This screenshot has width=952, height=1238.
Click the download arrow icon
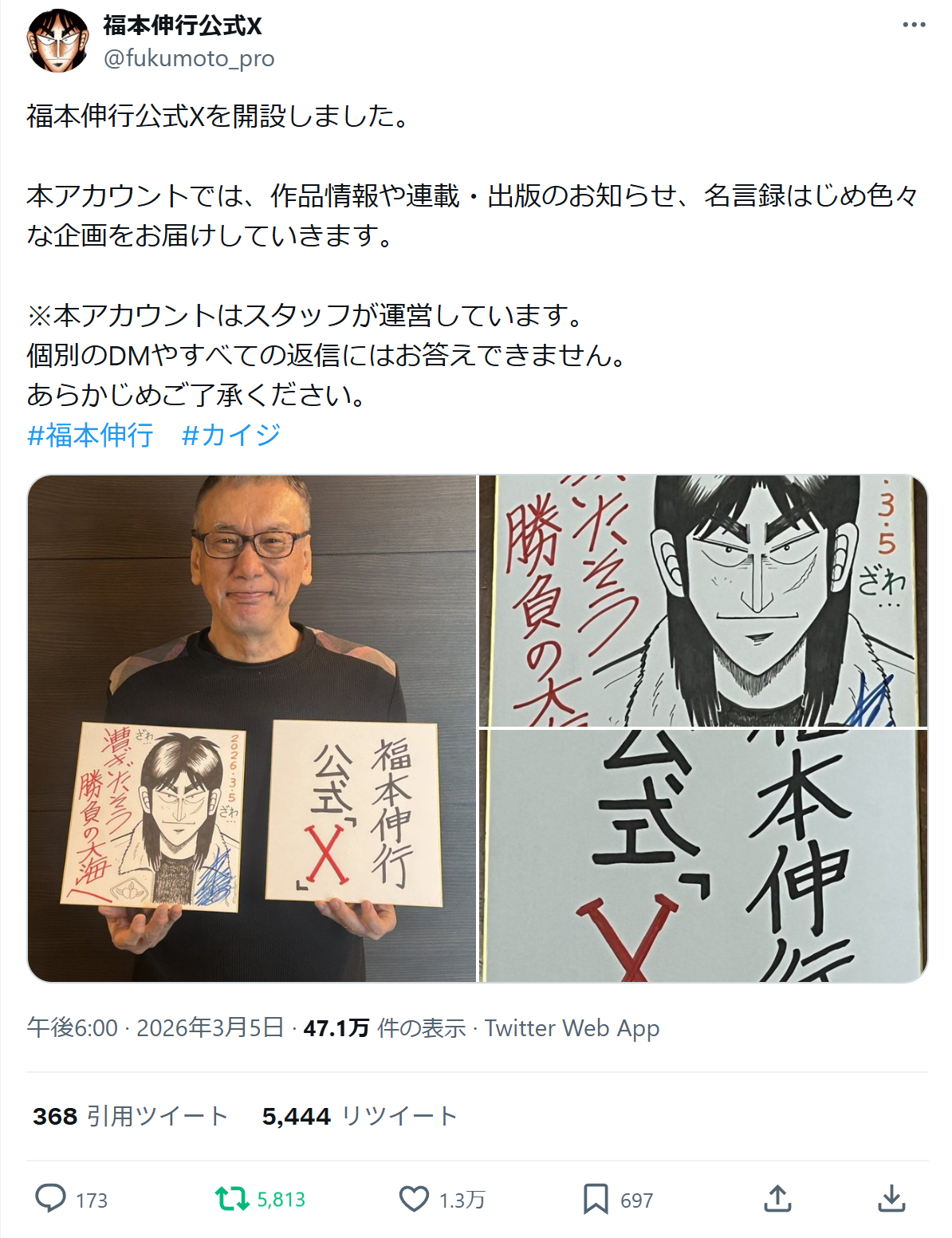pyautogui.click(x=891, y=1199)
